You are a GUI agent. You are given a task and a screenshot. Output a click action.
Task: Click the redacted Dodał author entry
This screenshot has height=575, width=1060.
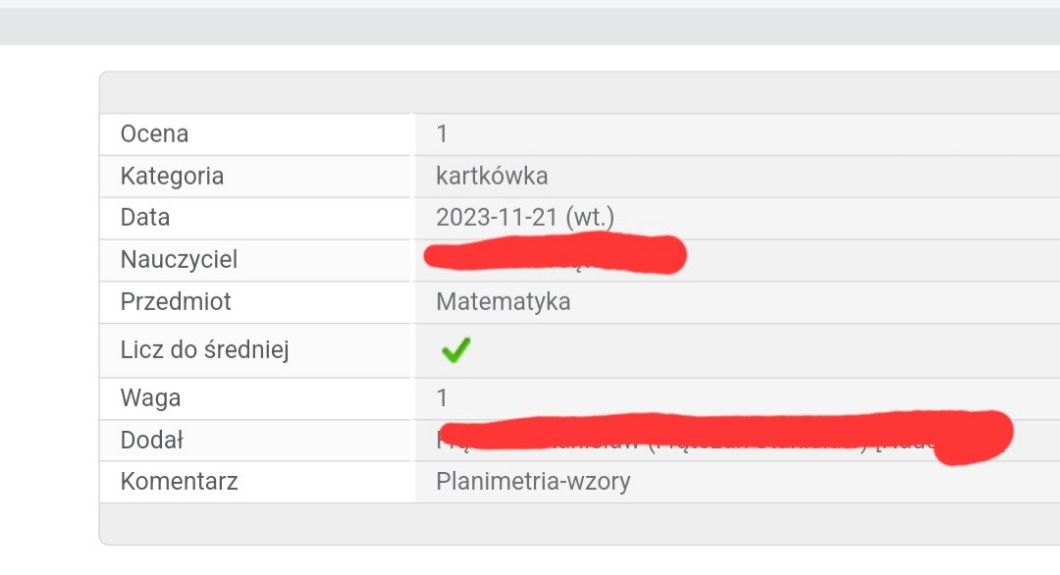(x=720, y=436)
